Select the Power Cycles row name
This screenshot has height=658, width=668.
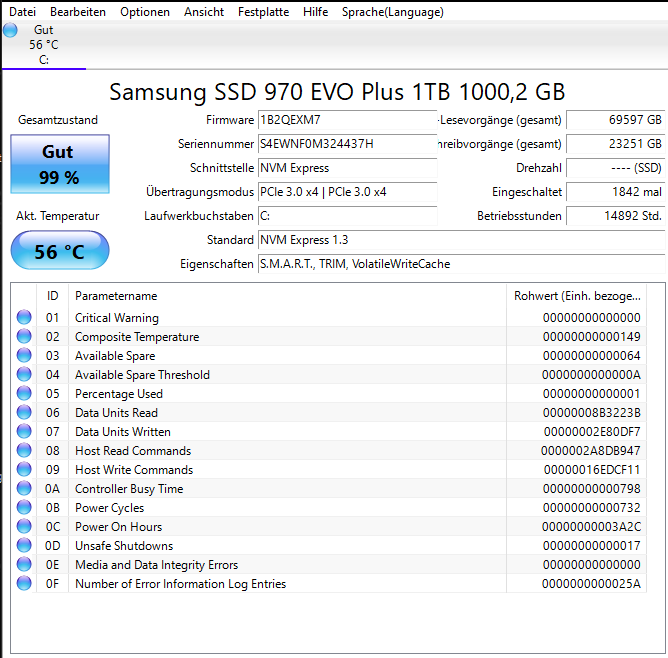(109, 508)
